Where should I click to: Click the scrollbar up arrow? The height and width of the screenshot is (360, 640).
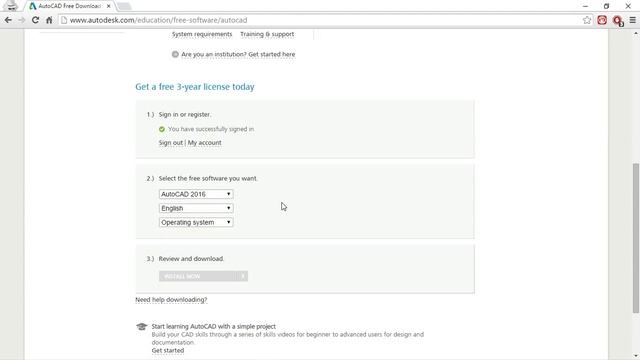(636, 33)
